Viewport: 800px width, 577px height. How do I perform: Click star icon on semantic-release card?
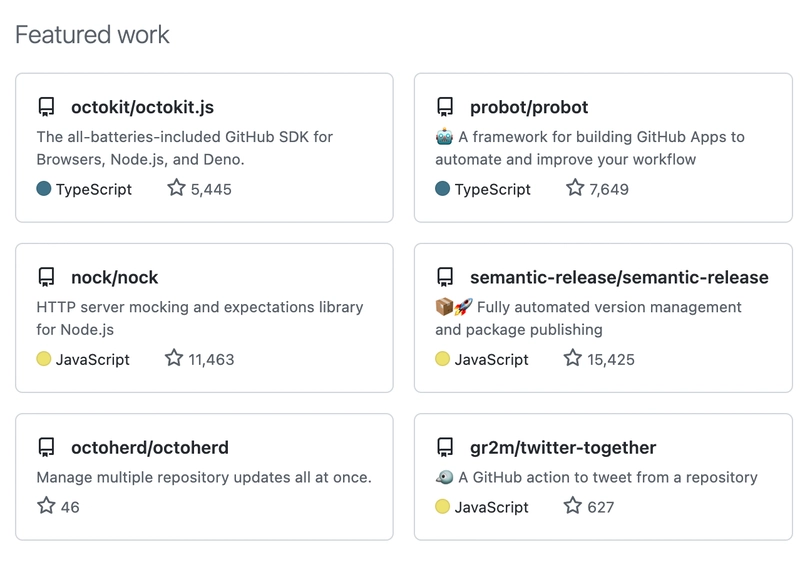pos(573,357)
